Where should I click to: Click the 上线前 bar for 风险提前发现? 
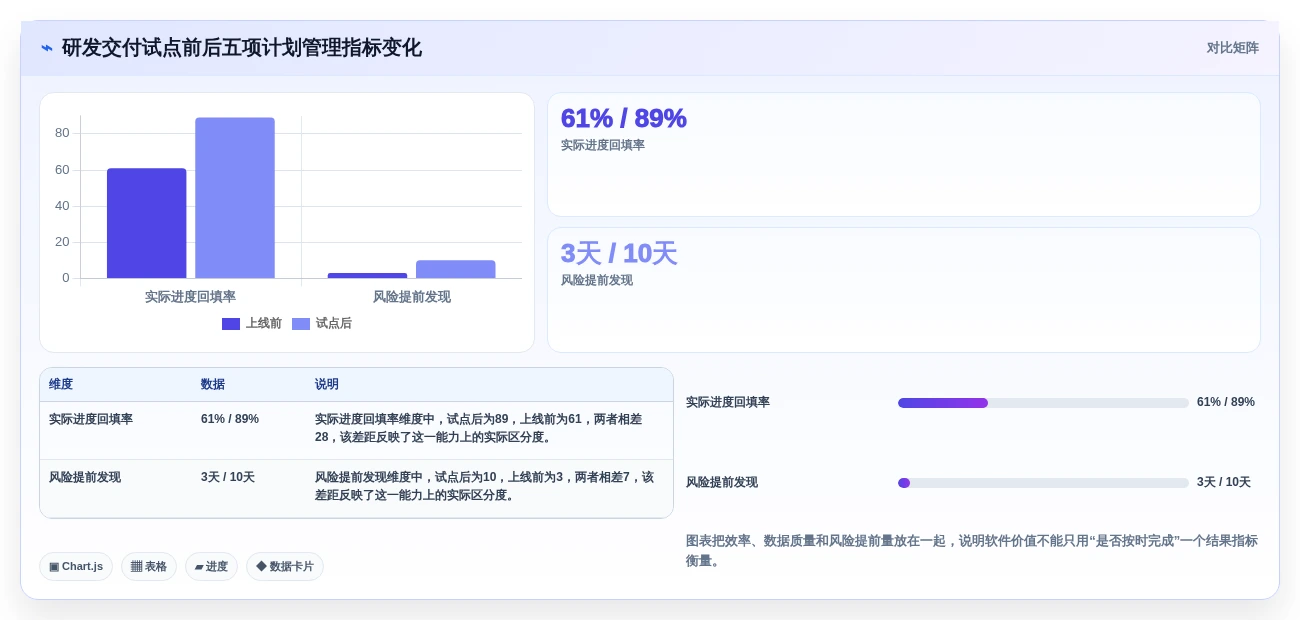point(367,275)
